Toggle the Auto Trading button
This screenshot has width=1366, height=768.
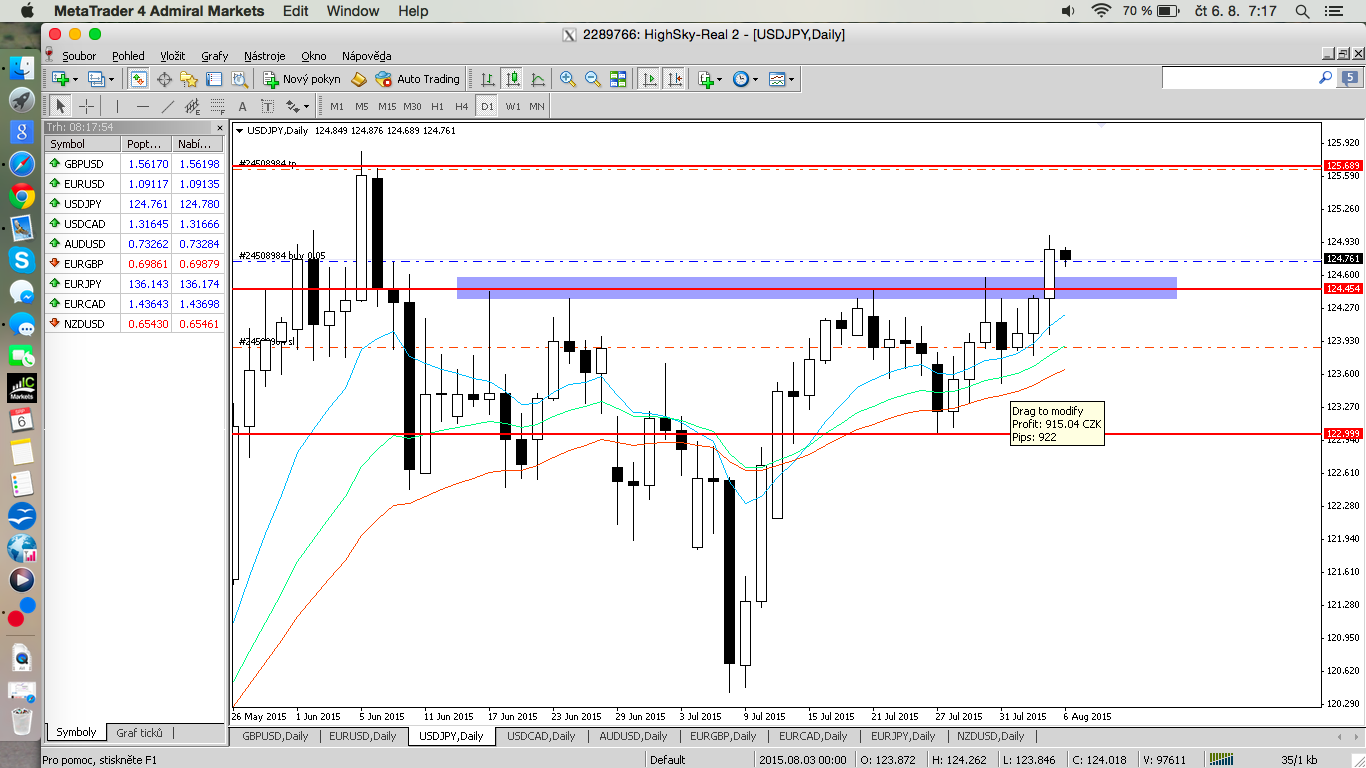pyautogui.click(x=418, y=79)
